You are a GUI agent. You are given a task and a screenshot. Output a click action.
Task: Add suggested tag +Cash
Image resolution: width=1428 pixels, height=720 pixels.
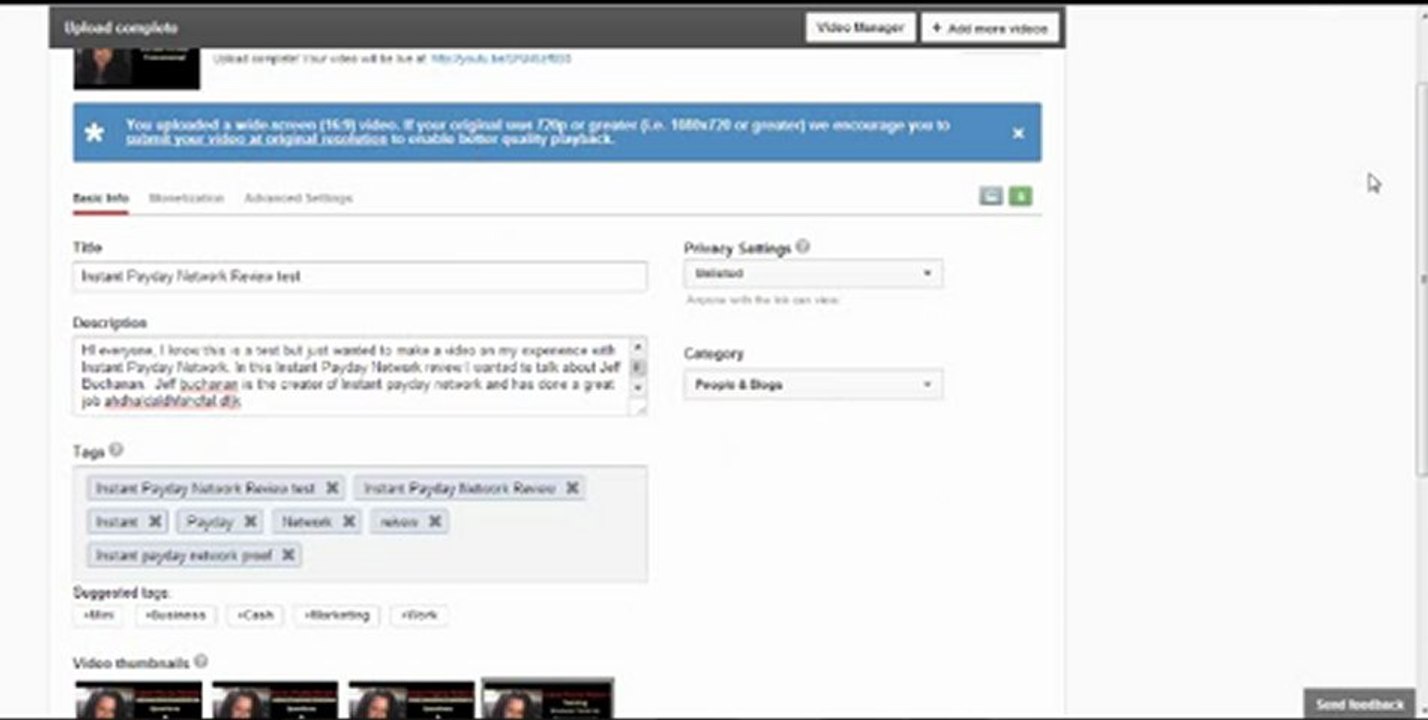pyautogui.click(x=255, y=615)
